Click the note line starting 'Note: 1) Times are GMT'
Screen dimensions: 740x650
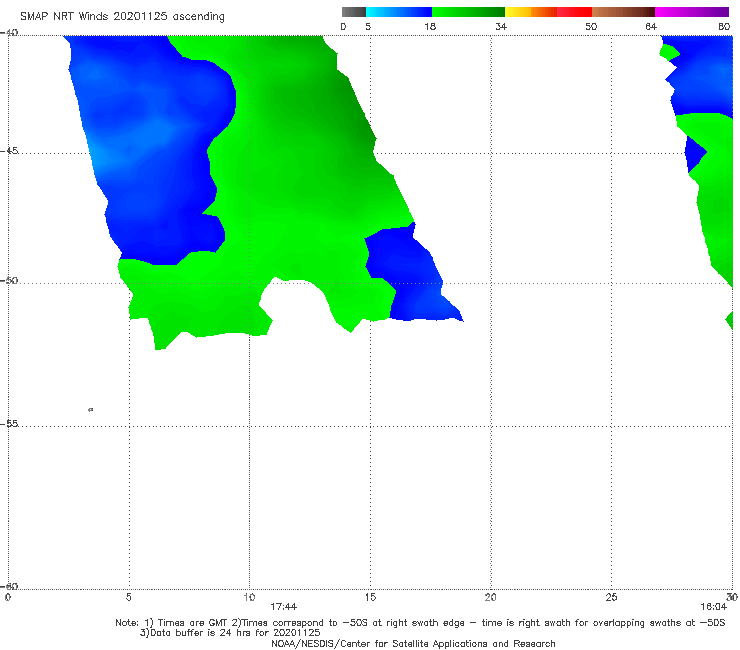coord(420,623)
